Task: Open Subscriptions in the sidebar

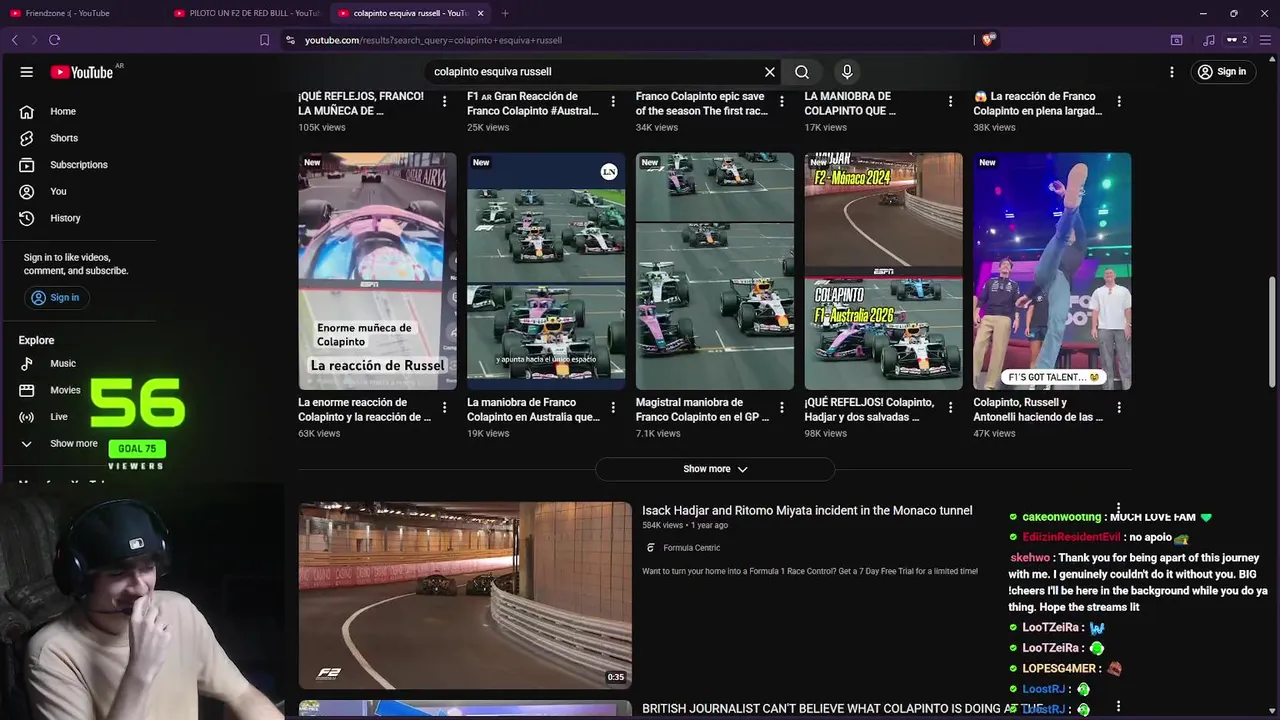Action: [x=78, y=165]
